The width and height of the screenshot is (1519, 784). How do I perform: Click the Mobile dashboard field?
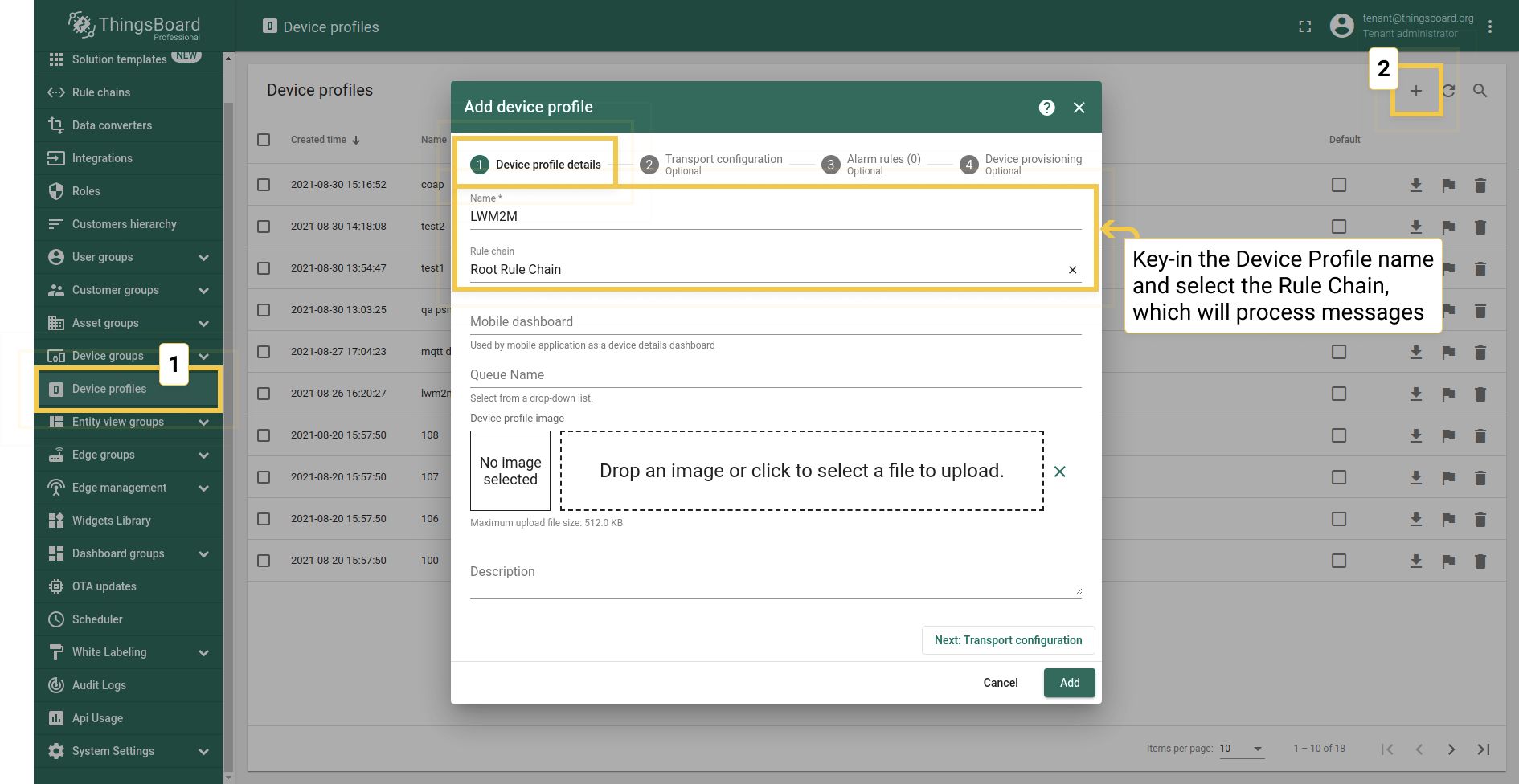(776, 322)
